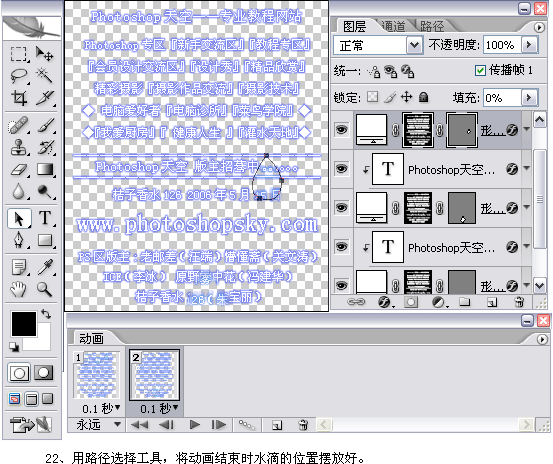
Task: Create new fill or adjustment layer
Action: pyautogui.click(x=438, y=302)
